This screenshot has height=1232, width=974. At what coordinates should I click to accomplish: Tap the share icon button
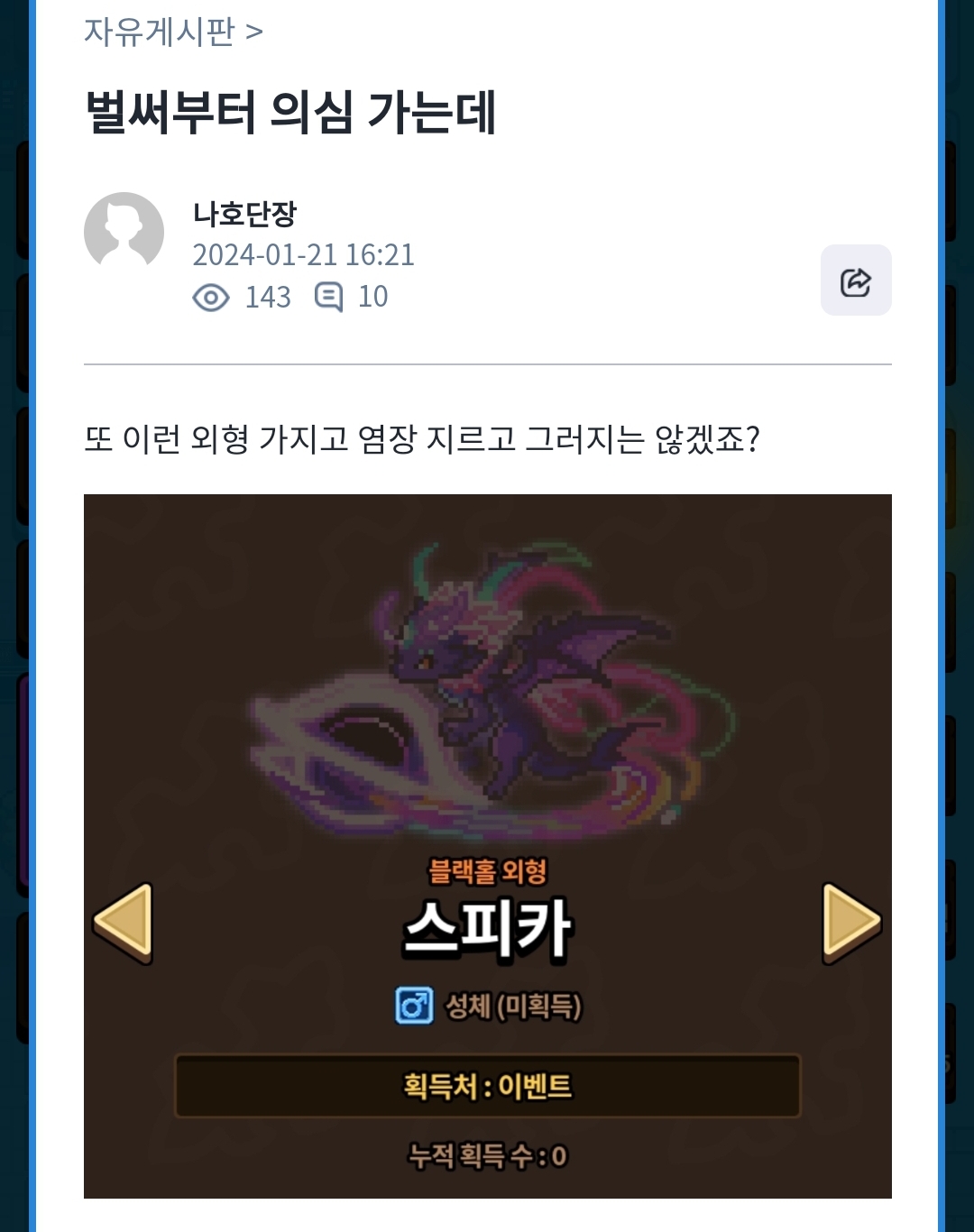tap(856, 280)
